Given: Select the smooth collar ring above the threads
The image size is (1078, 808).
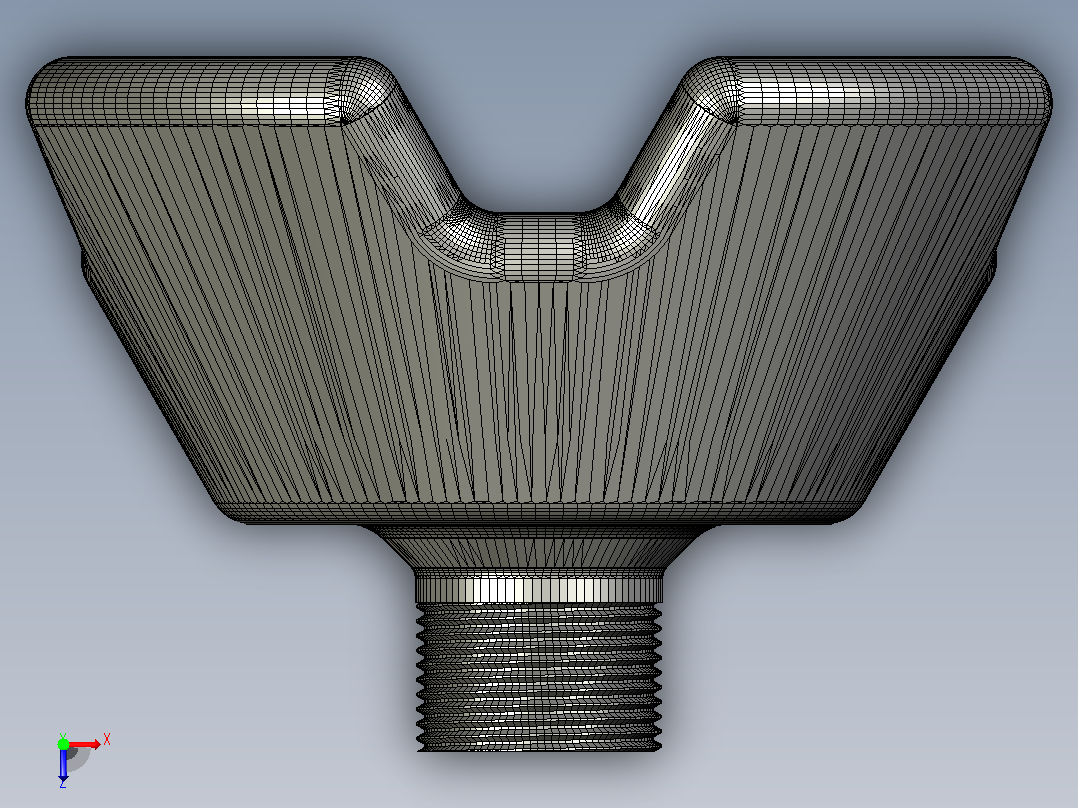Looking at the screenshot, I should pyautogui.click(x=539, y=589).
